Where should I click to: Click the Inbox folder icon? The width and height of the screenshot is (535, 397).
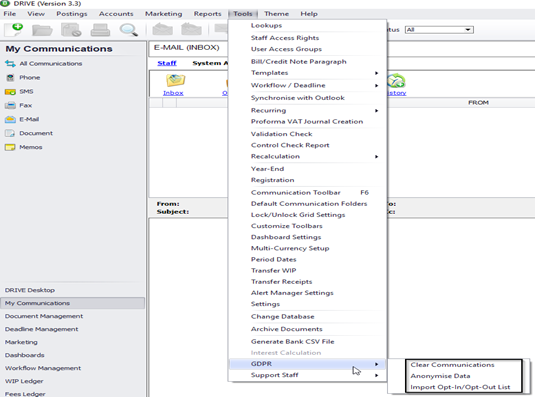pyautogui.click(x=175, y=80)
